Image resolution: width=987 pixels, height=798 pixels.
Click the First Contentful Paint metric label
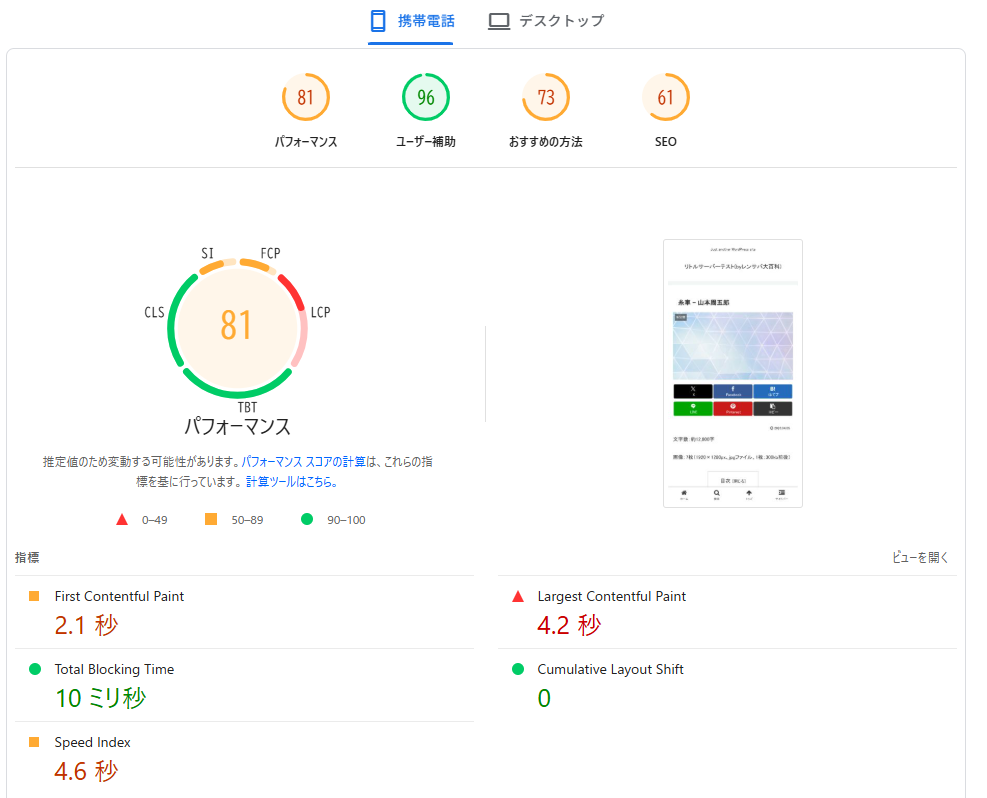tap(120, 597)
